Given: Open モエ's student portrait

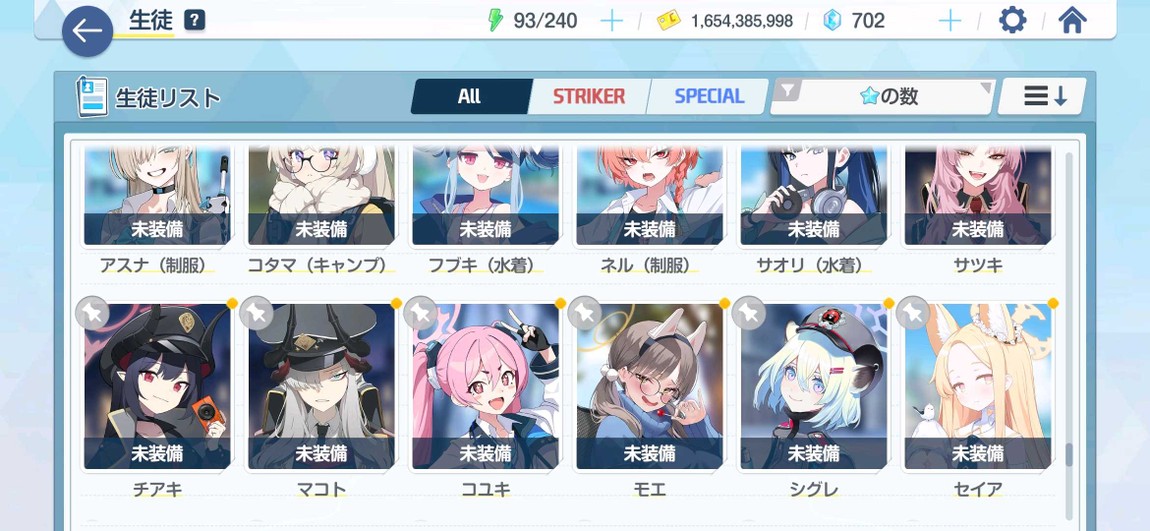Looking at the screenshot, I should [649, 386].
